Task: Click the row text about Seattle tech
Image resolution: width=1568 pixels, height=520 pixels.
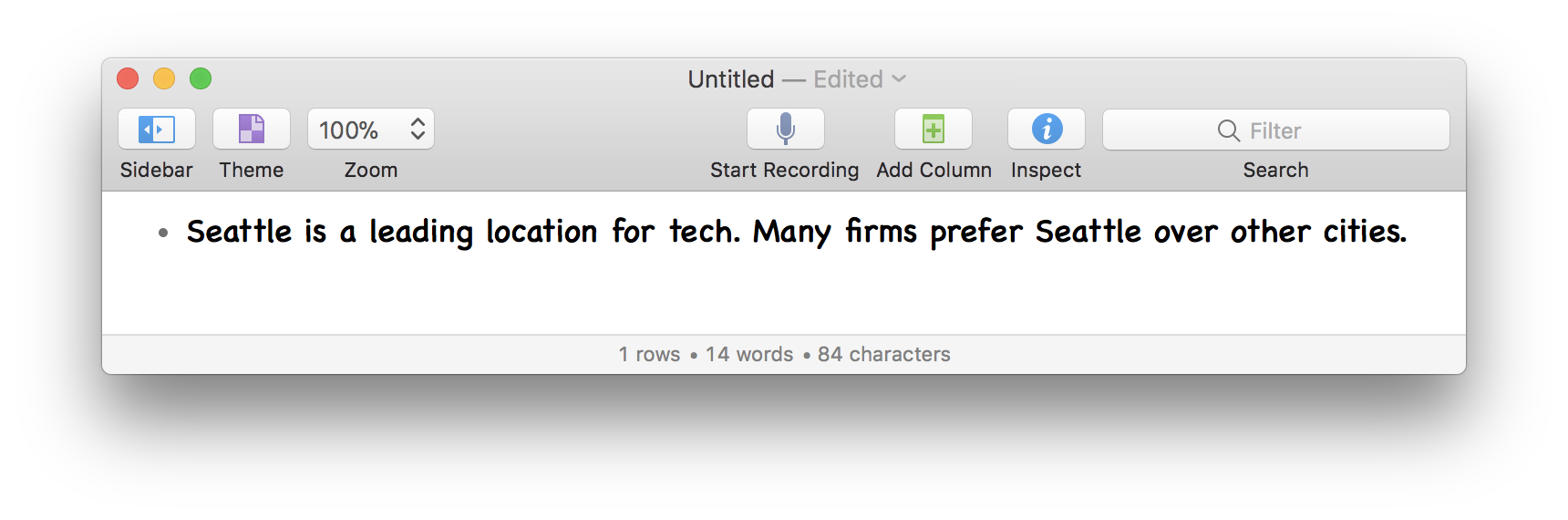Action: 796,232
